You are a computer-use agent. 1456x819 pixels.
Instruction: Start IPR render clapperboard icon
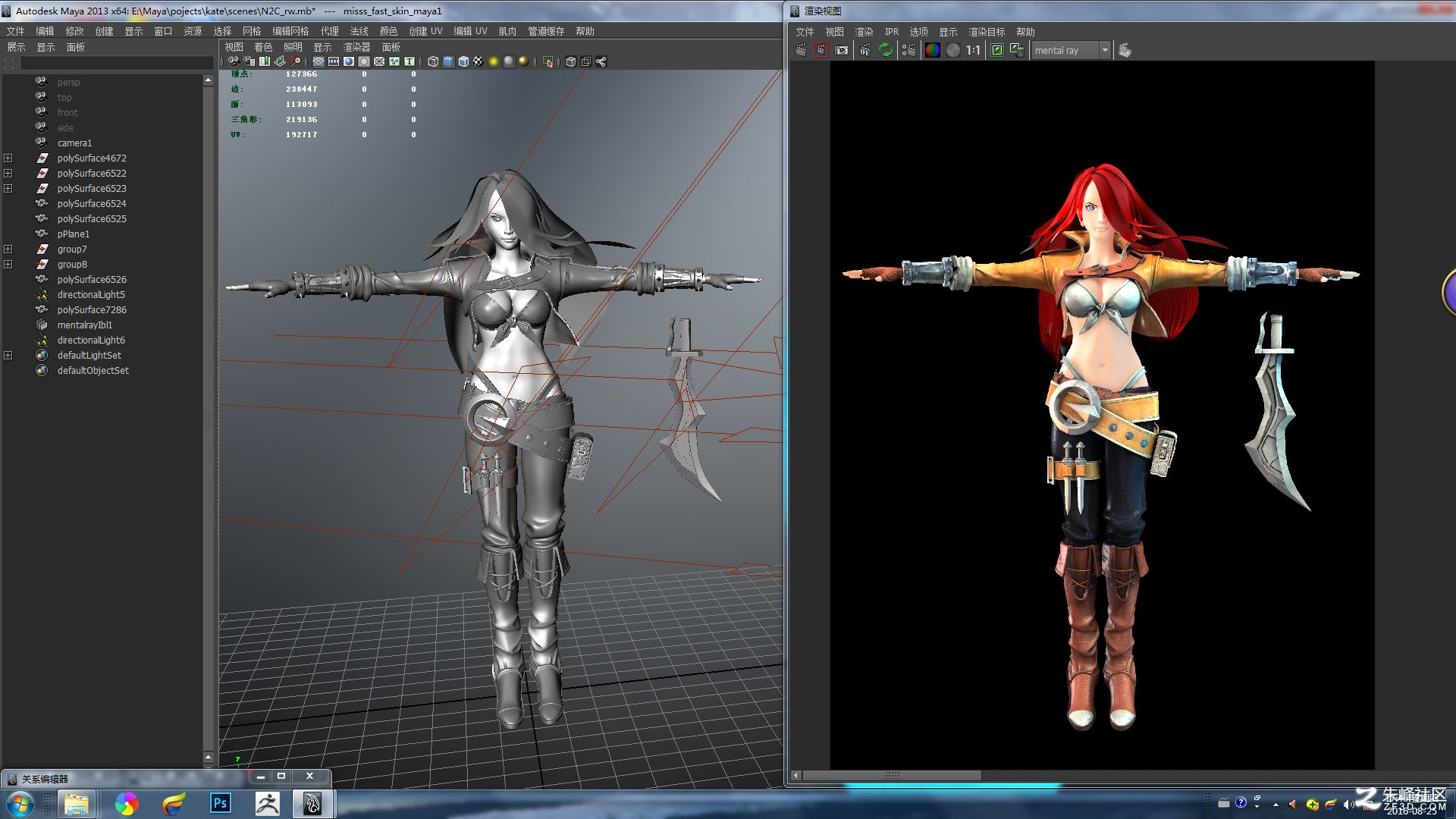pos(865,50)
